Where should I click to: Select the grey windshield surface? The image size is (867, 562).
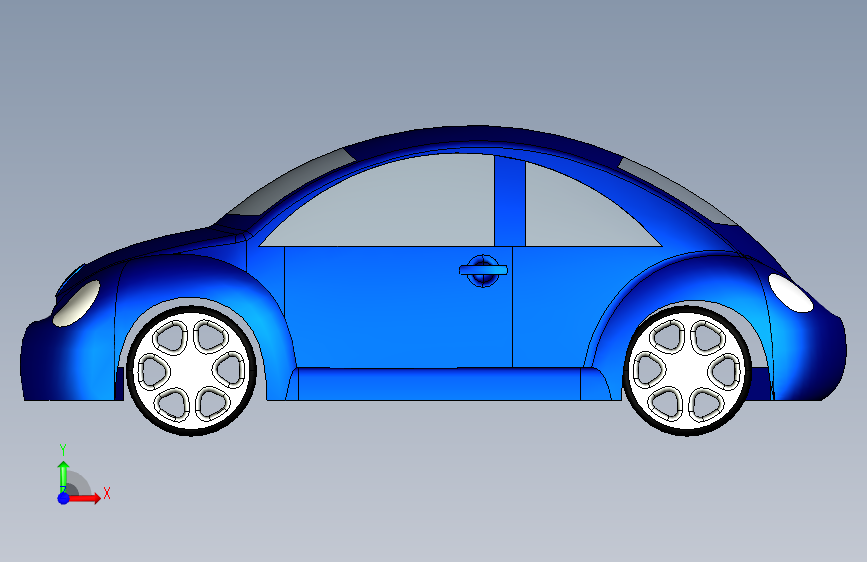coord(293,183)
